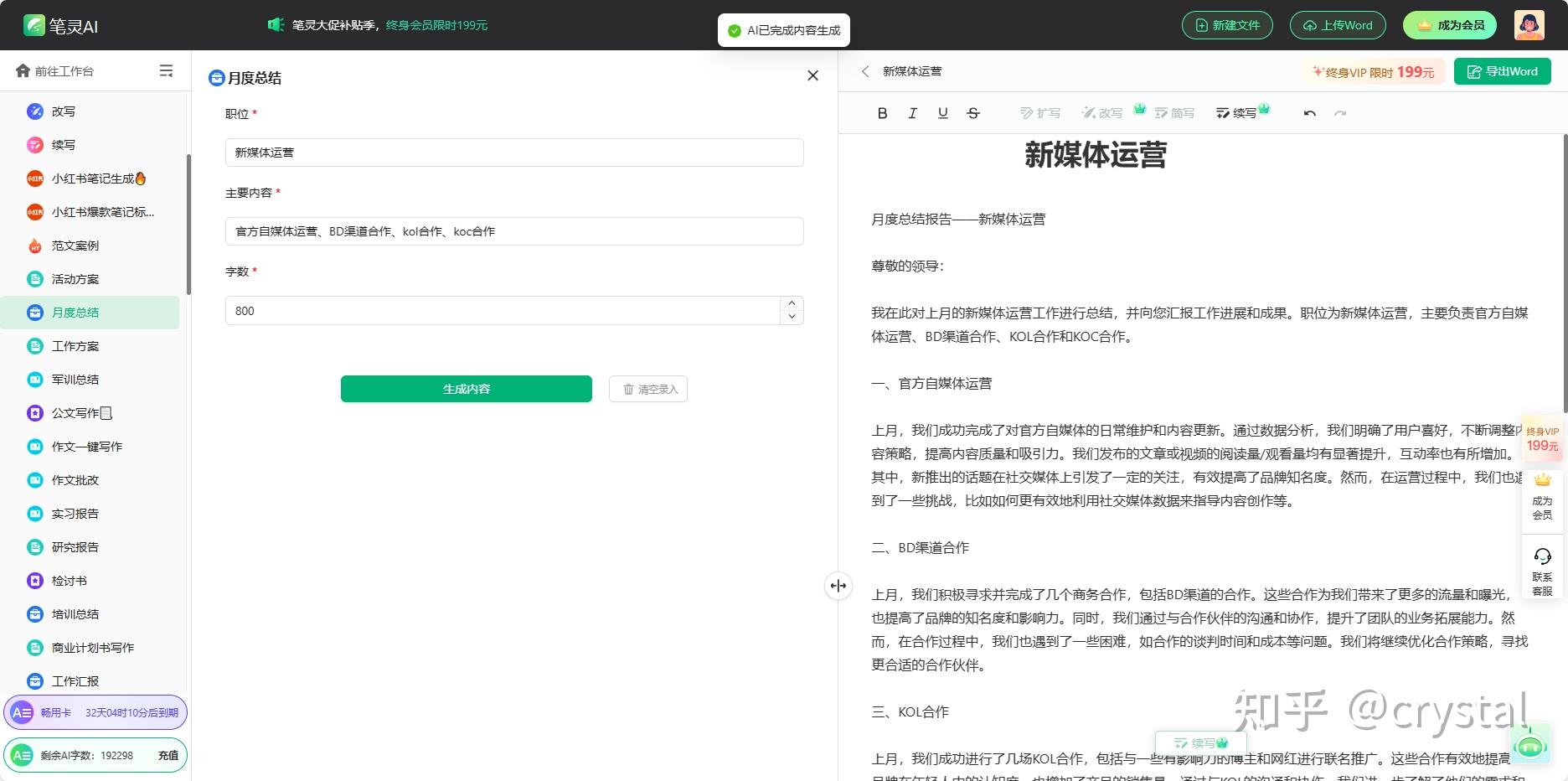This screenshot has width=1568, height=781.
Task: Click the 畅用卡 expiry banner
Action: click(x=95, y=713)
